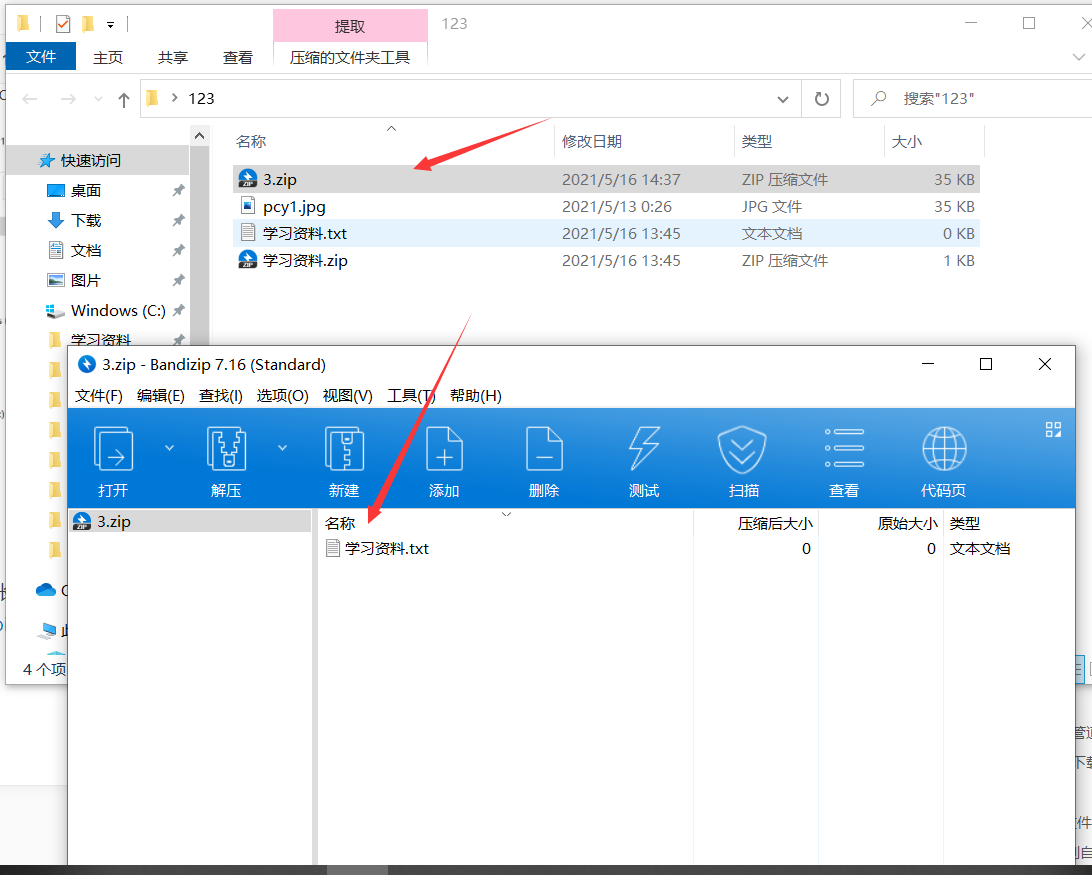Image resolution: width=1092 pixels, height=875 pixels.
Task: Open the quick access toolbar customize dropdown
Action: click(x=110, y=25)
